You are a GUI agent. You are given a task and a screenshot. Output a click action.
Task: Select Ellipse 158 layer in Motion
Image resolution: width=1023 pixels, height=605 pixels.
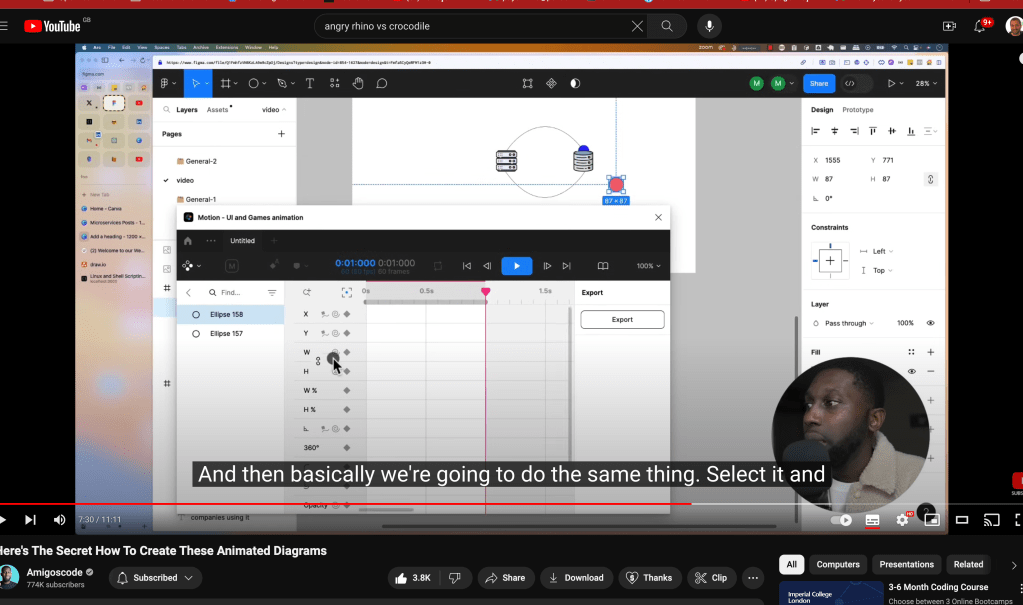click(231, 315)
